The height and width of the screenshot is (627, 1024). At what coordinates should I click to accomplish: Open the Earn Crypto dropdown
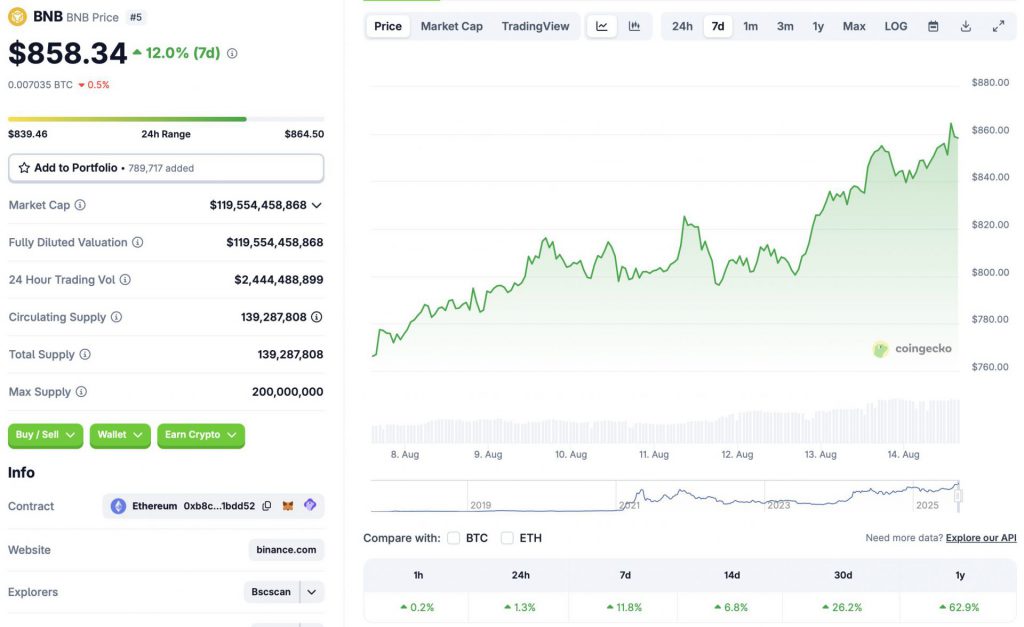pyautogui.click(x=200, y=435)
